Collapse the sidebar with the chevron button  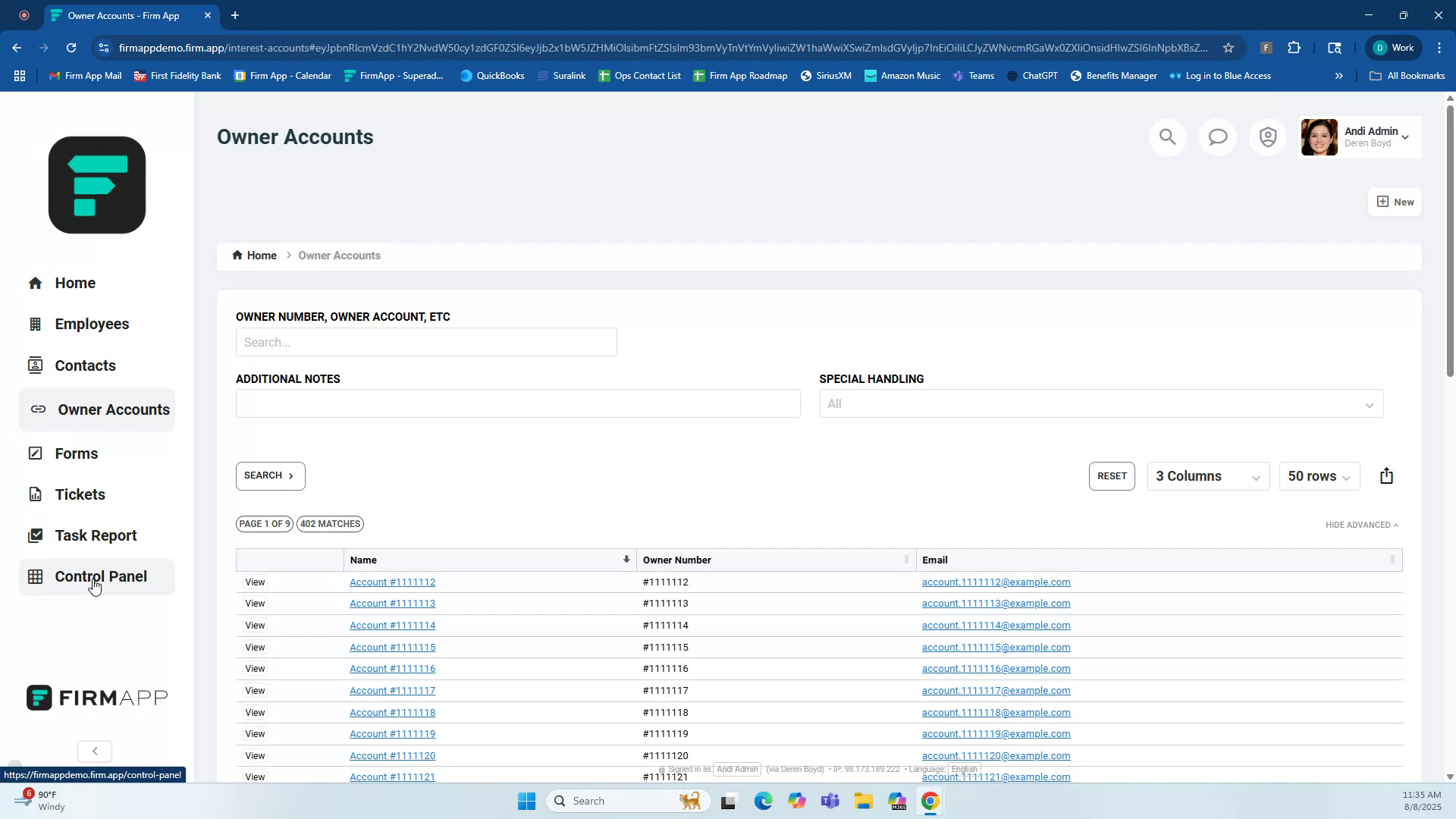pos(94,751)
